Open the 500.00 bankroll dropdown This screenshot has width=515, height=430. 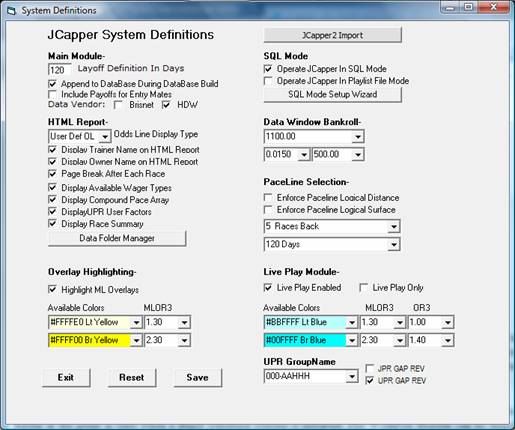(x=358, y=154)
